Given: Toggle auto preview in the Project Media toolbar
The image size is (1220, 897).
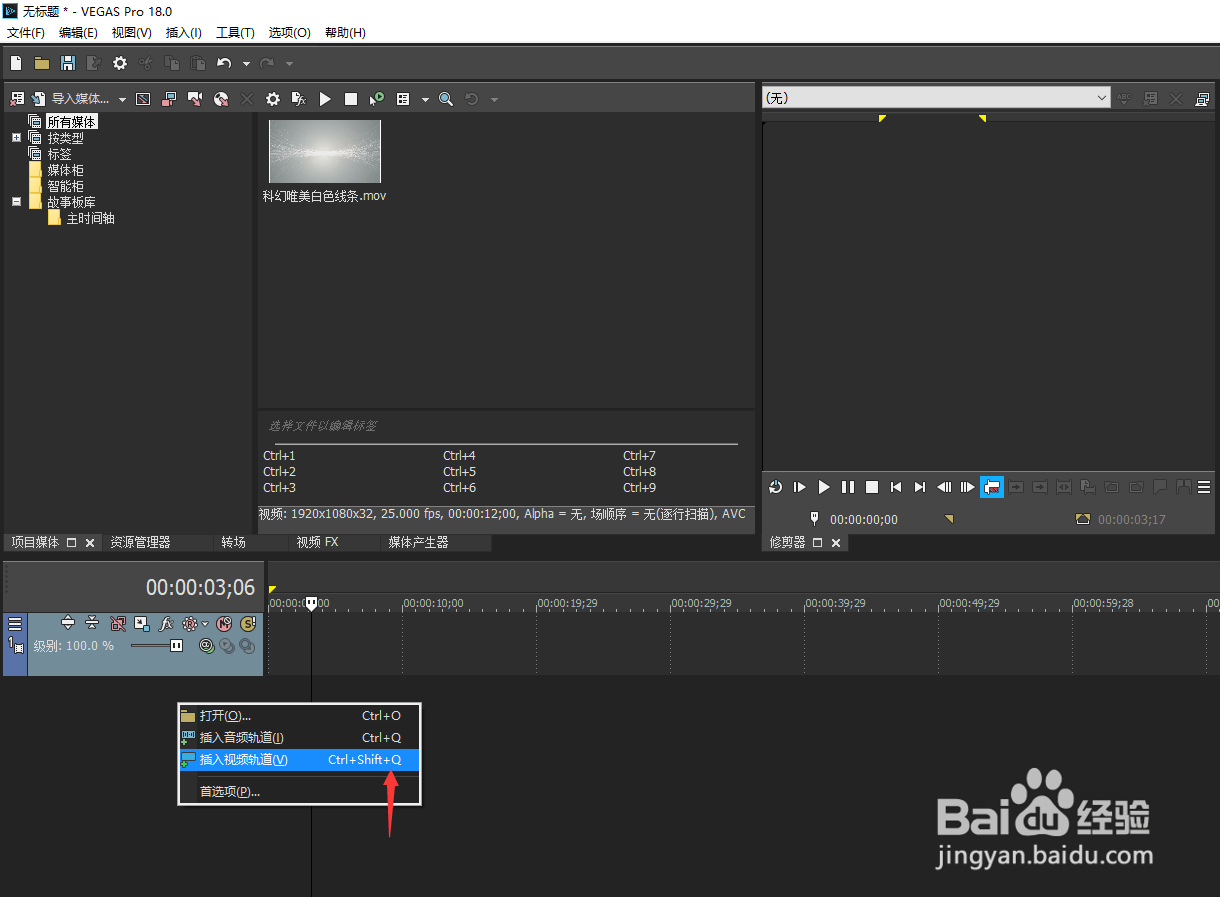Looking at the screenshot, I should tap(377, 99).
